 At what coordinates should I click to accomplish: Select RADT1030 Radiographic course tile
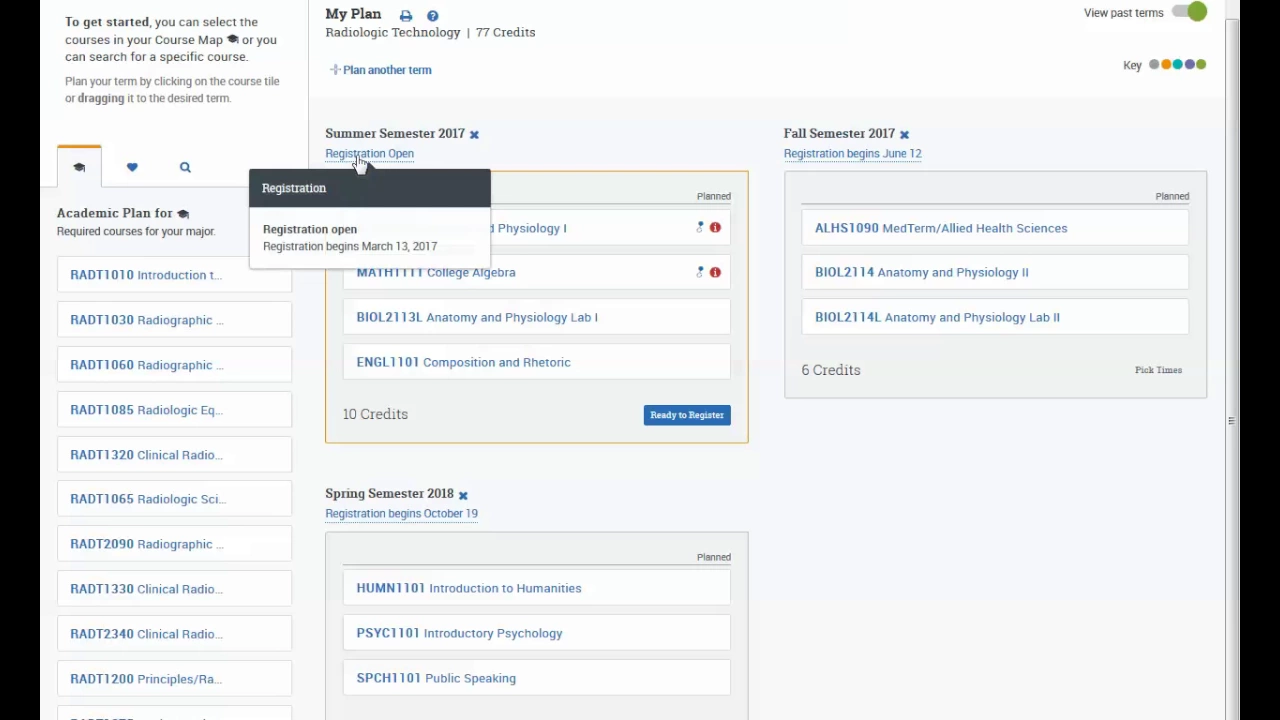(174, 320)
